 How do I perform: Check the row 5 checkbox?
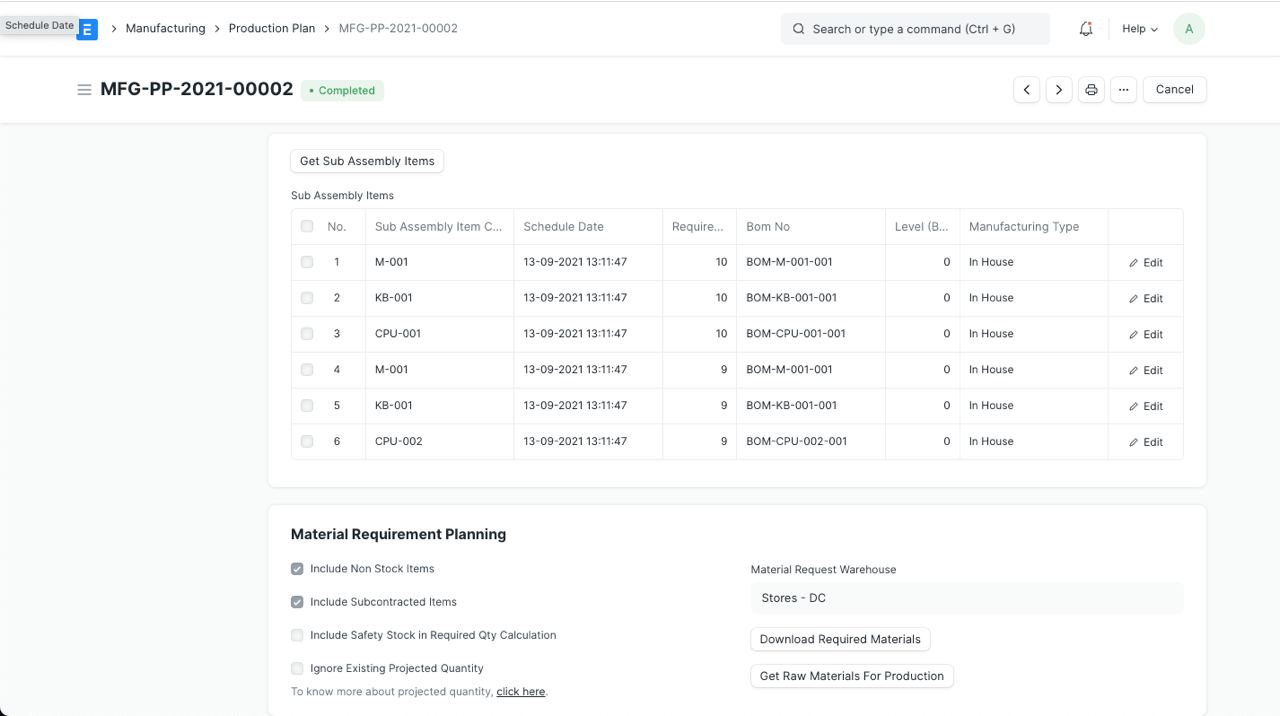[307, 406]
